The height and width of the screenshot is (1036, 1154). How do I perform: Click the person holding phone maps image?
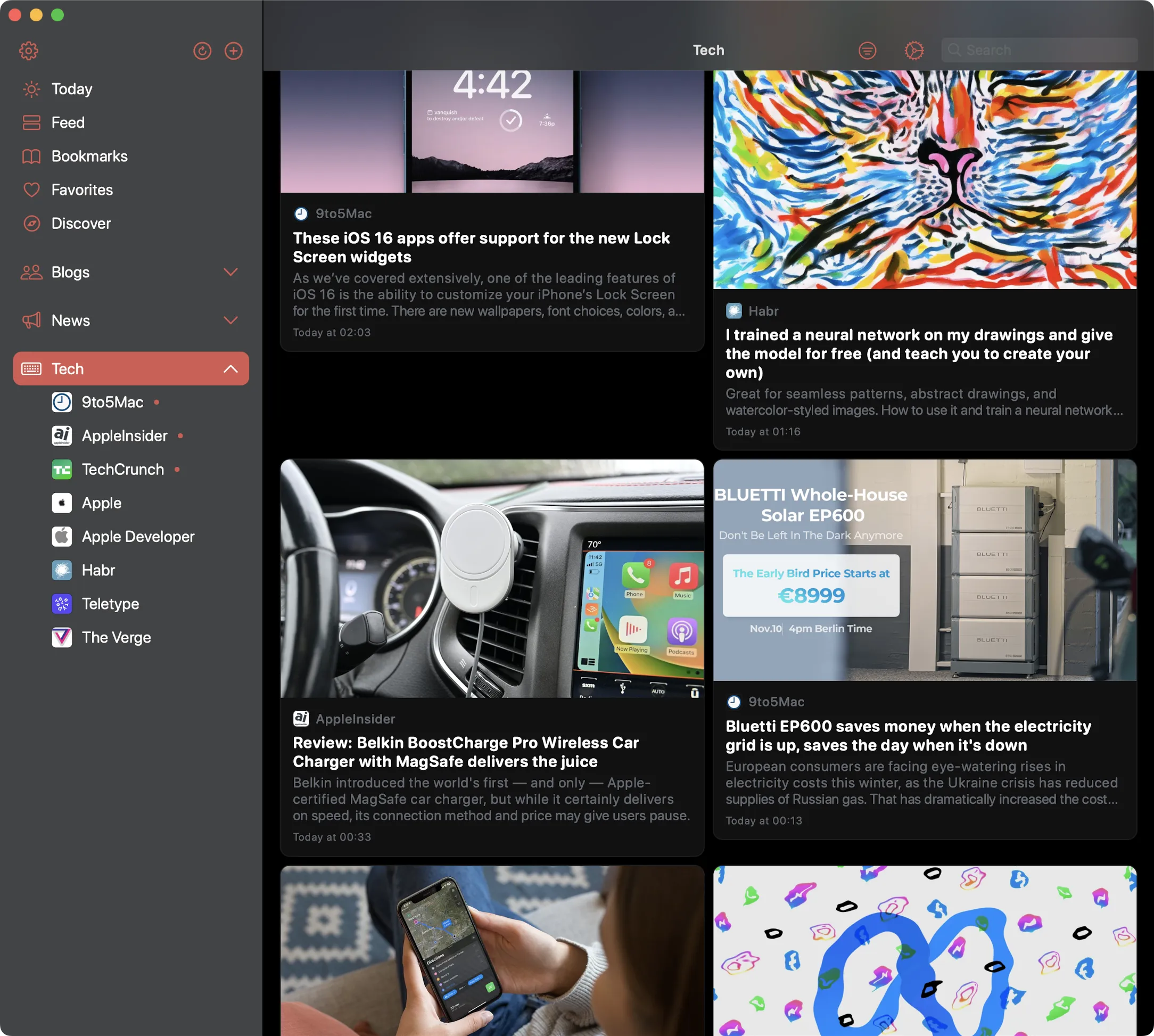pyautogui.click(x=492, y=951)
